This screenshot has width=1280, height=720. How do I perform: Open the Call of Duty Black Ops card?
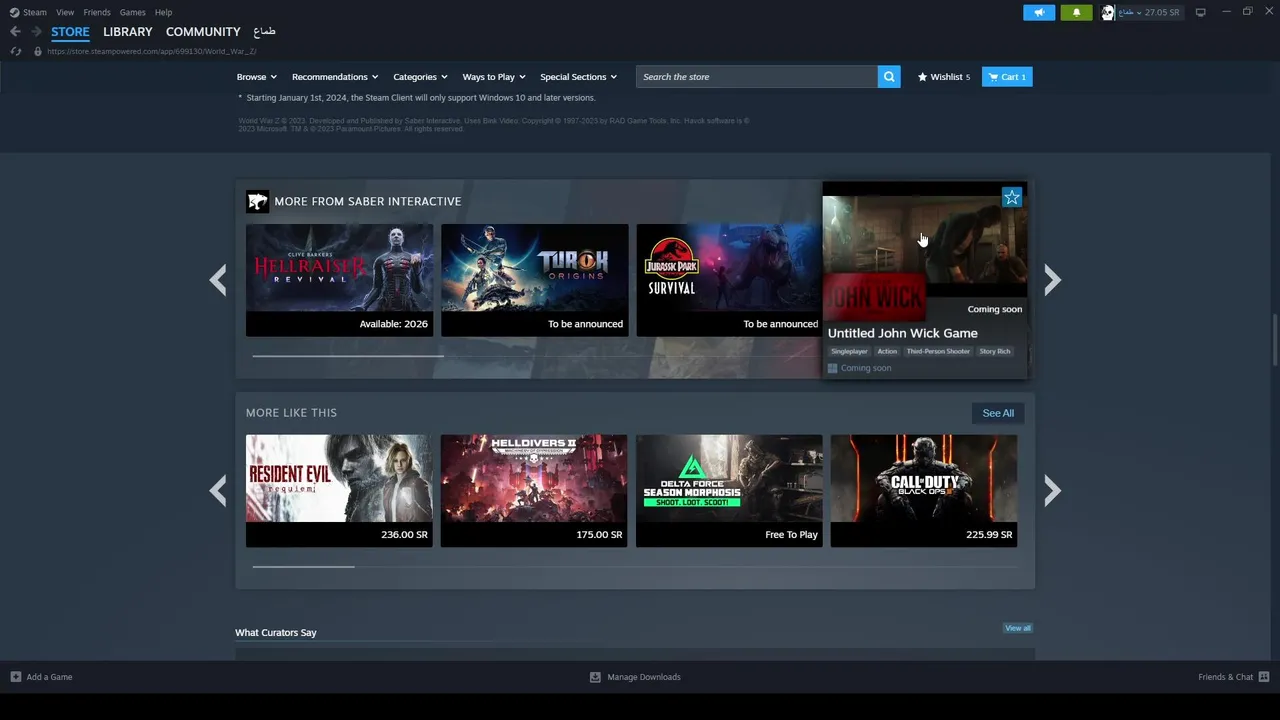pyautogui.click(x=924, y=490)
